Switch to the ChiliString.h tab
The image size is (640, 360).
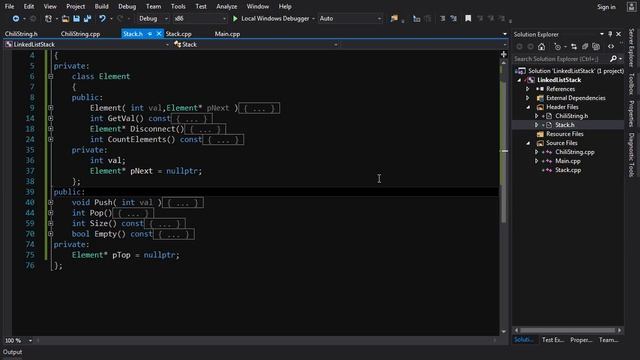[x=21, y=34]
